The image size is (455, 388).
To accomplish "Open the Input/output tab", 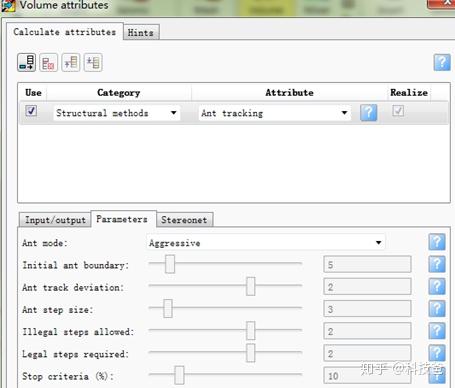I will 55,220.
